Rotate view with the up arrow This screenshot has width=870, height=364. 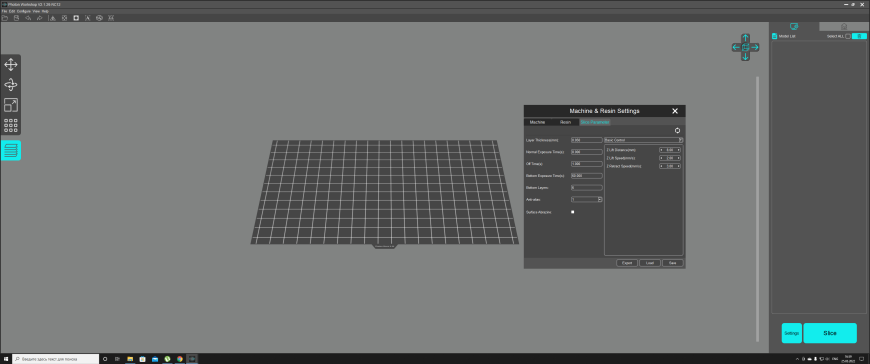coord(745,38)
